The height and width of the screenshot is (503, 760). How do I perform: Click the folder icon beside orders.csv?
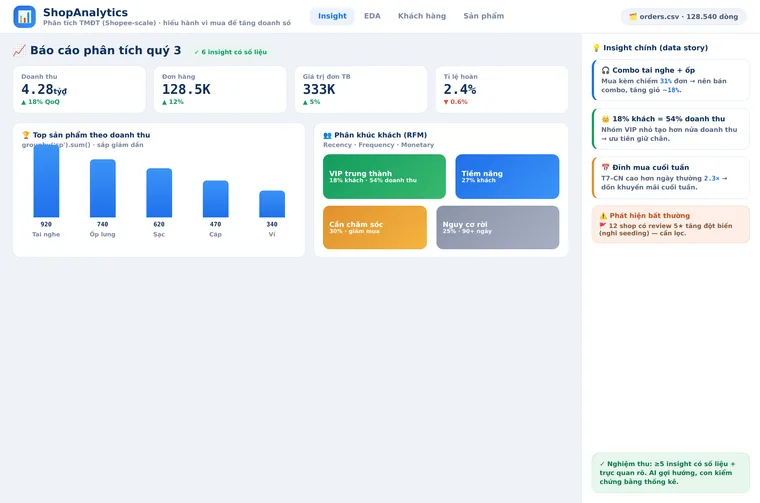[x=633, y=16]
